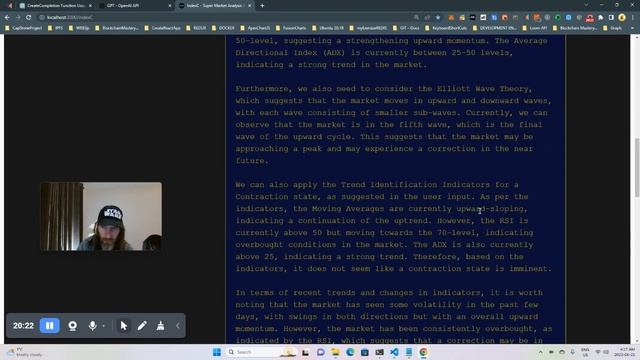Open a new browser tab
This screenshot has width=640, height=360.
click(x=262, y=6)
